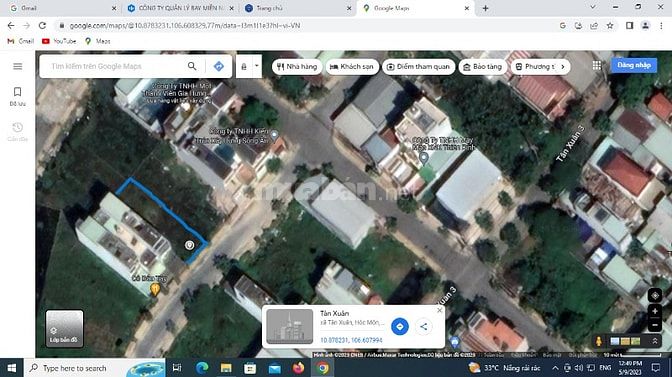Show more category chips with right chevron
The height and width of the screenshot is (377, 672).
pos(563,66)
